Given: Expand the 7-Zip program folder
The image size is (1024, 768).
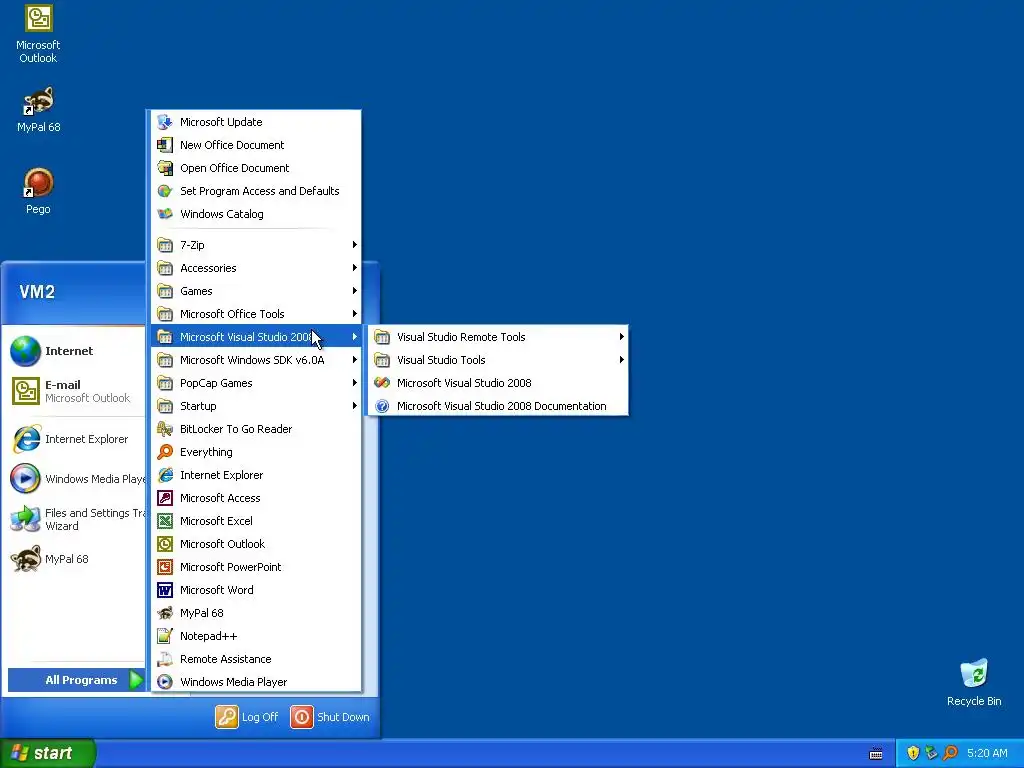Looking at the screenshot, I should point(256,245).
